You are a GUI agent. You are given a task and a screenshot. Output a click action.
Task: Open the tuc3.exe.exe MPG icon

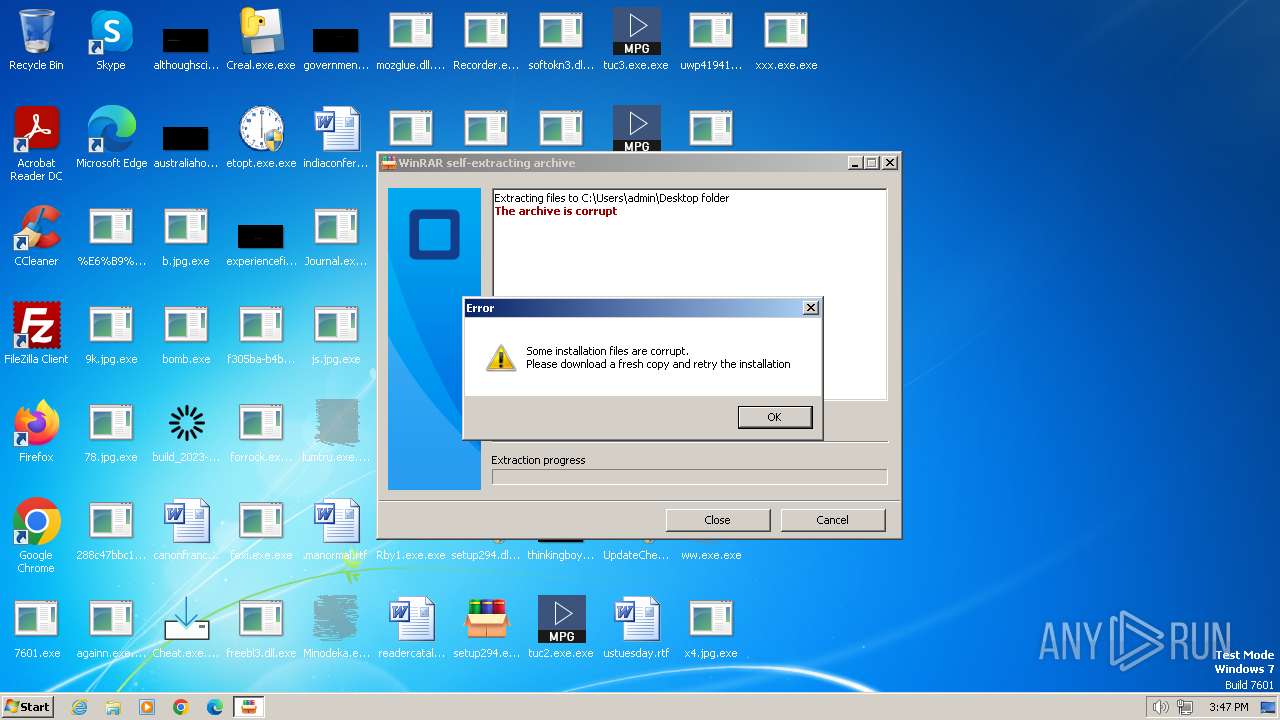tap(636, 40)
